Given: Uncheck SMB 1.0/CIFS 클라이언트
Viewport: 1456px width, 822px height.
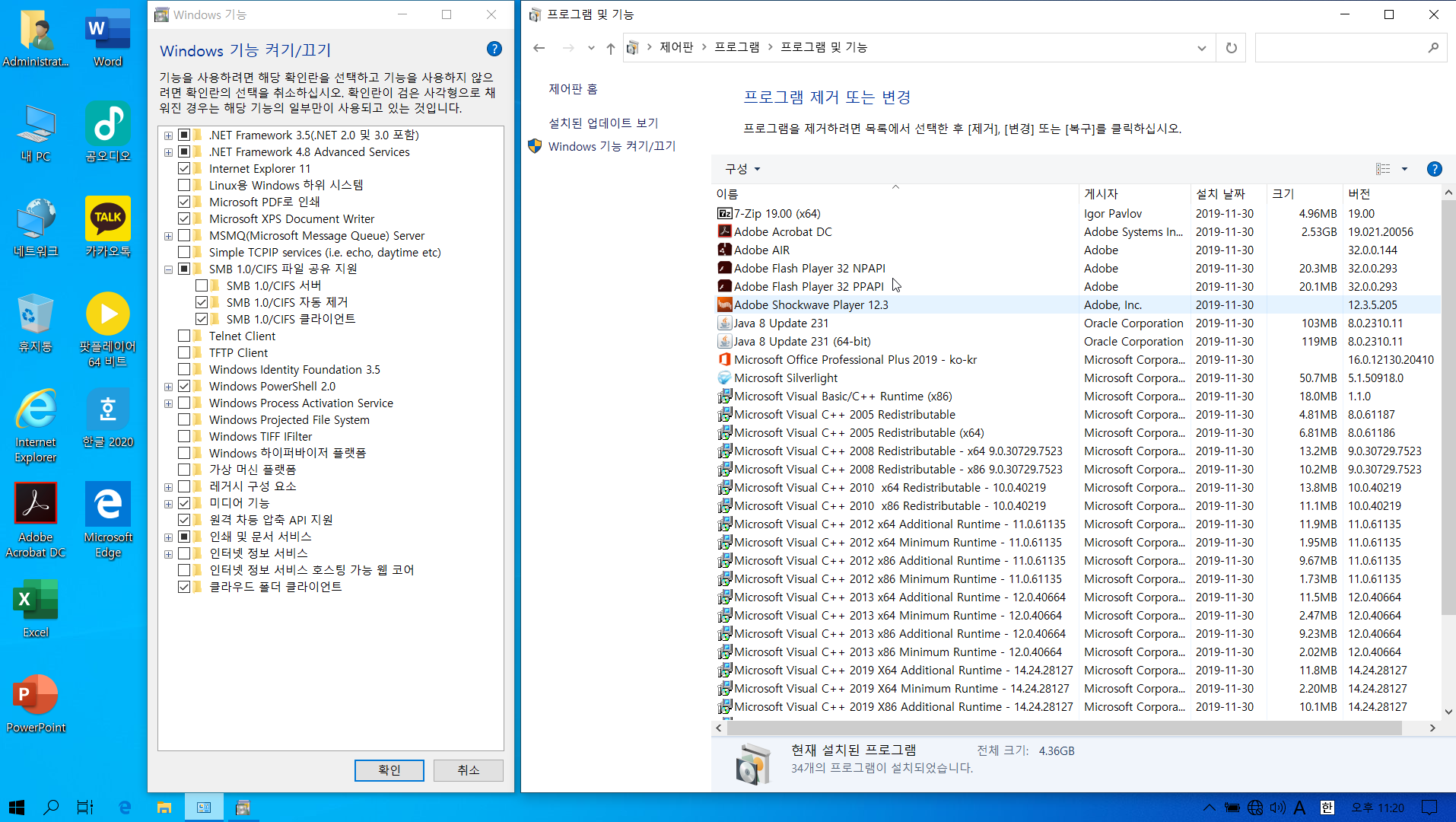Looking at the screenshot, I should point(202,320).
